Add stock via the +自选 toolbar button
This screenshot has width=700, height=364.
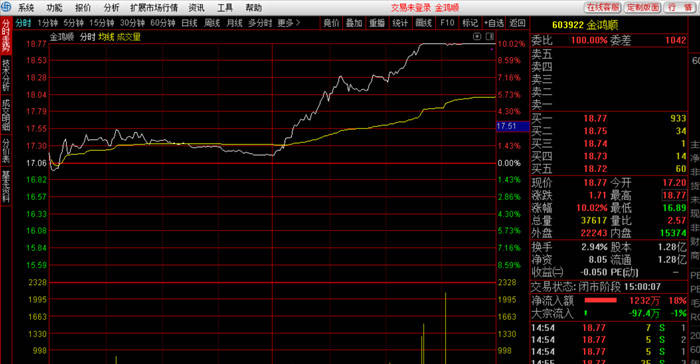click(494, 23)
